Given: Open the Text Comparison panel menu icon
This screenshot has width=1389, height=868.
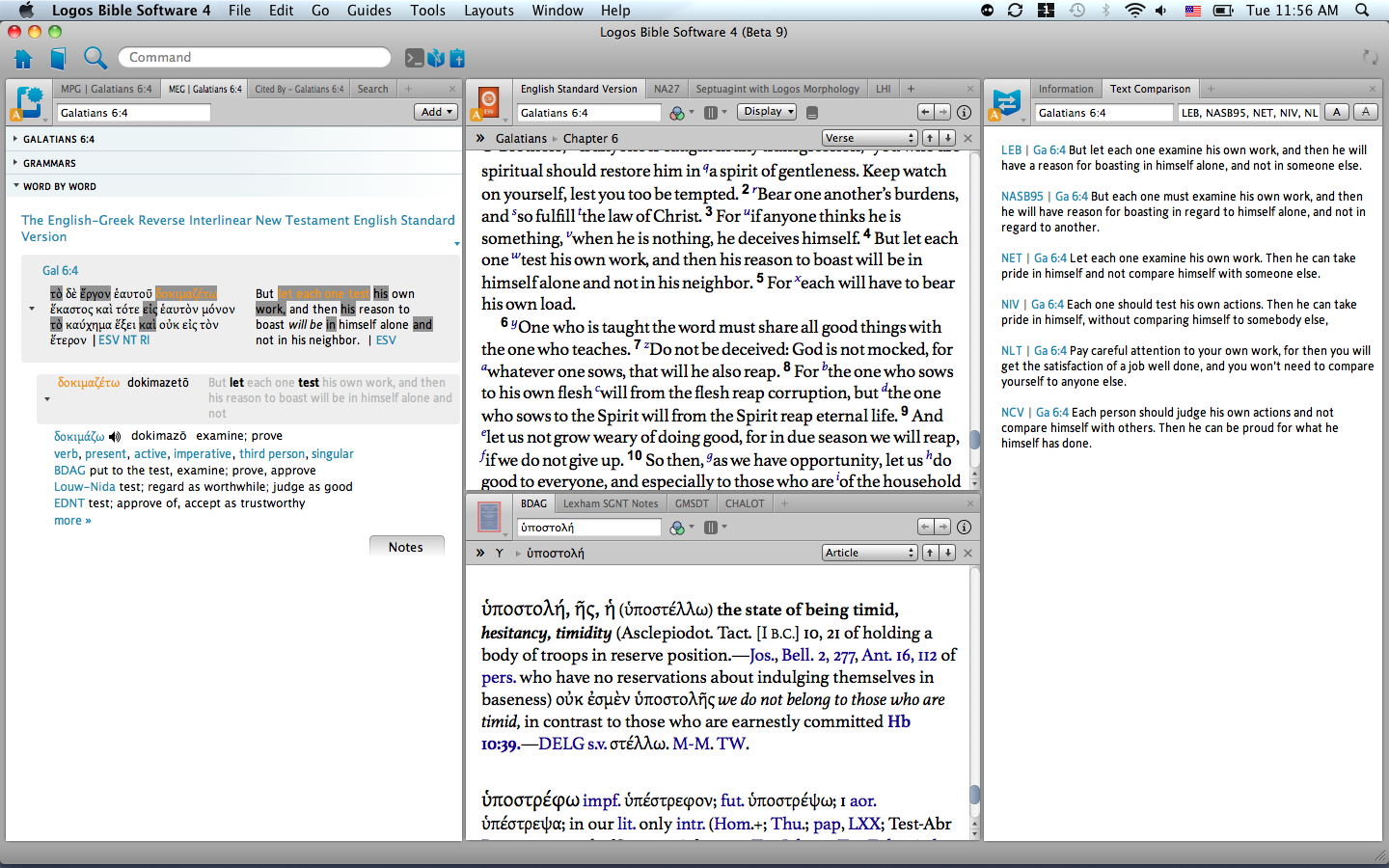Looking at the screenshot, I should tap(1007, 102).
